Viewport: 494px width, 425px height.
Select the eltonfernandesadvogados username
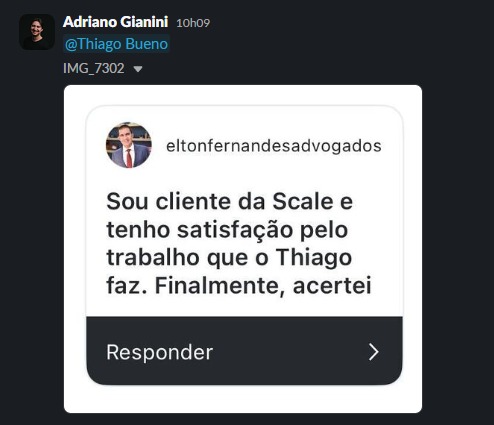(x=274, y=146)
